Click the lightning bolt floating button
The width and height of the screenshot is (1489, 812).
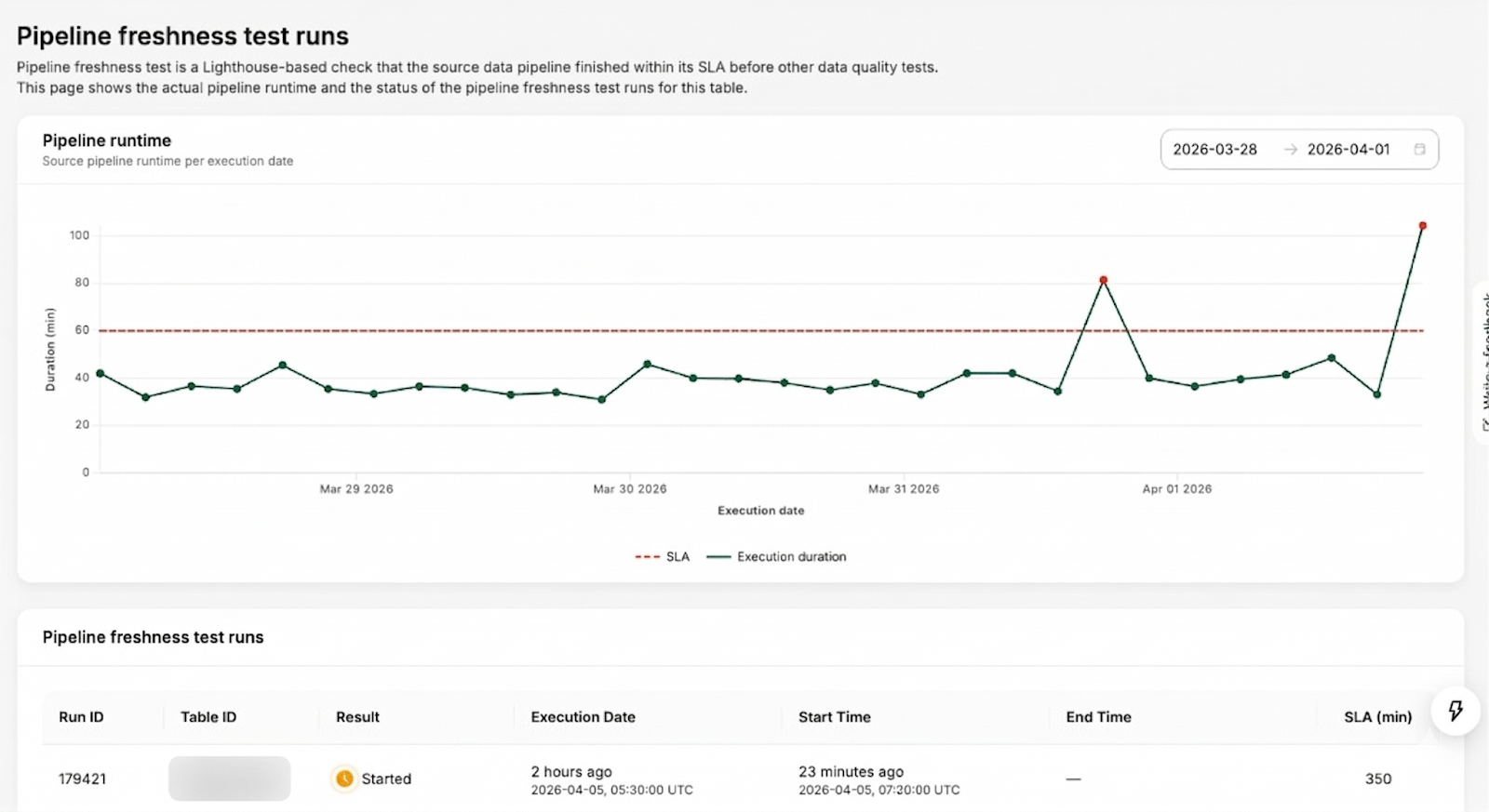[1455, 711]
